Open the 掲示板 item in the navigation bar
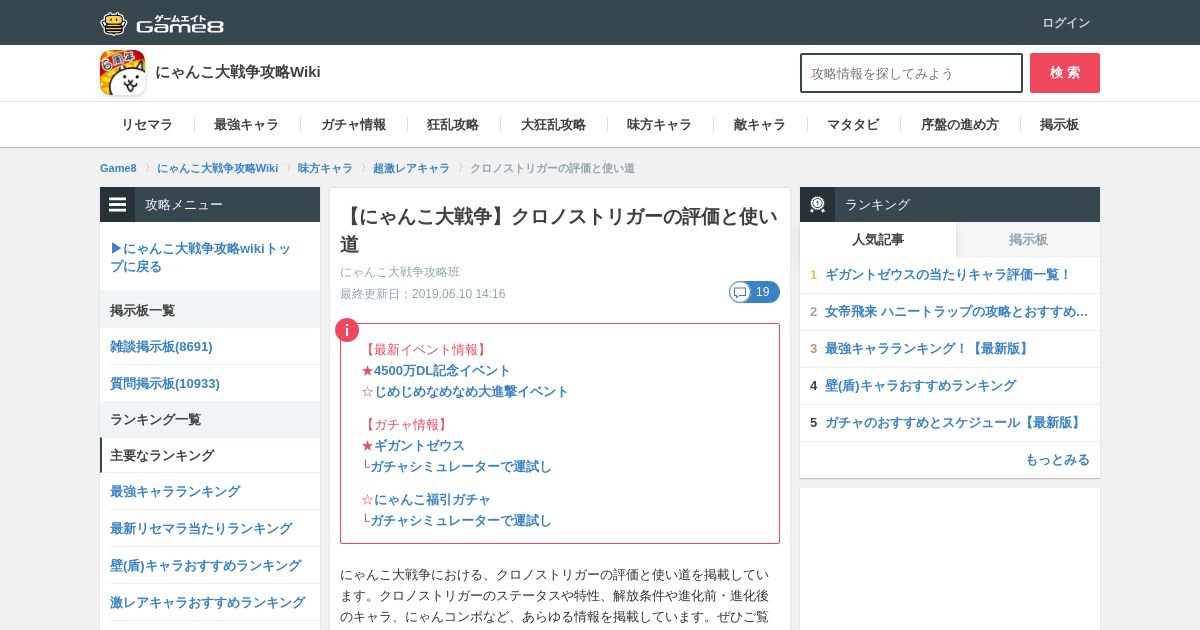Viewport: 1200px width, 630px height. [1059, 125]
